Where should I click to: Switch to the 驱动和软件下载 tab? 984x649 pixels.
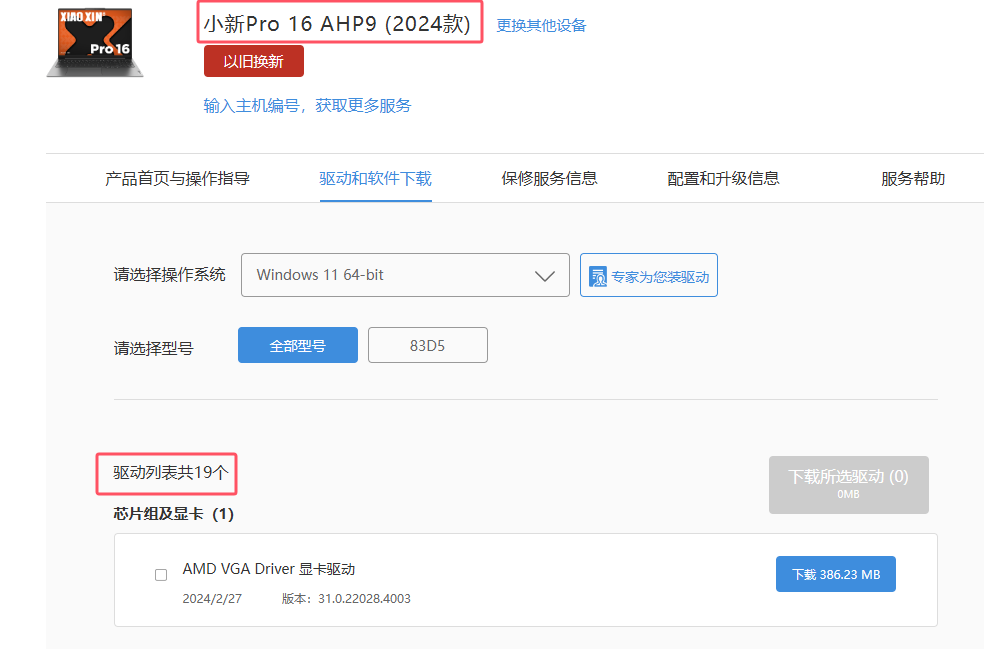pos(375,177)
